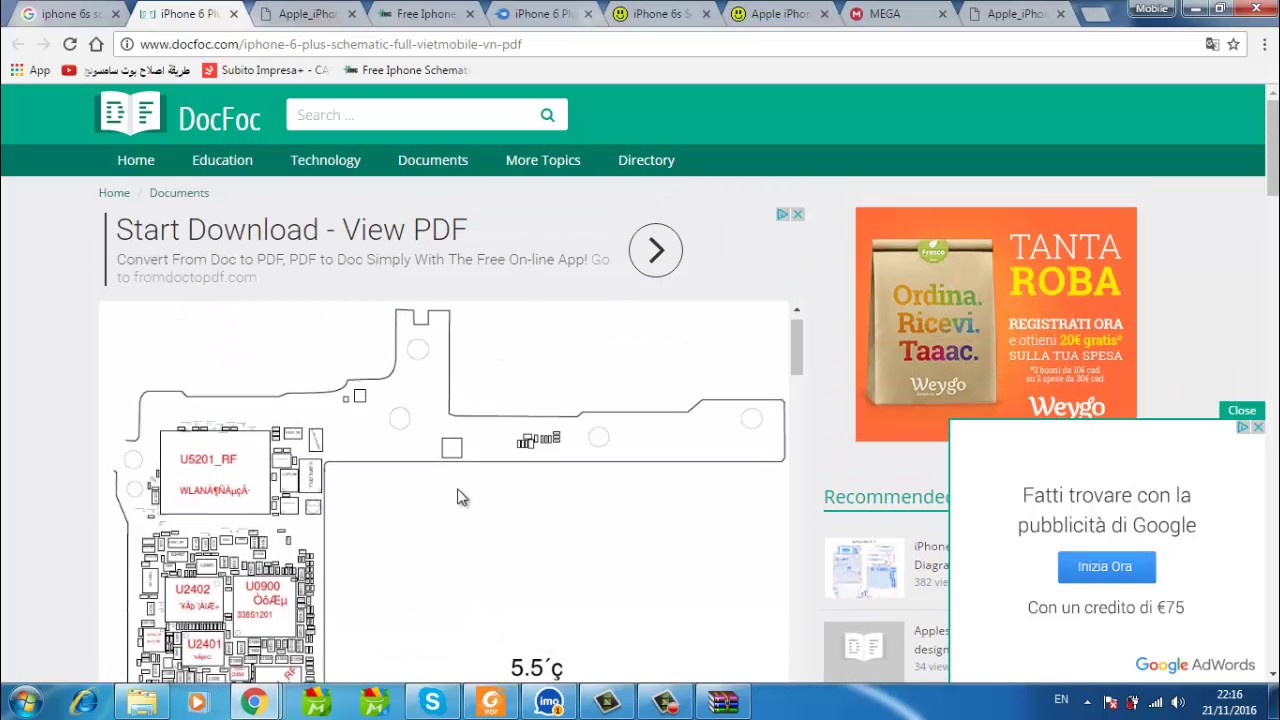This screenshot has width=1280, height=720.
Task: Click the EN language indicator
Action: 1061,700
